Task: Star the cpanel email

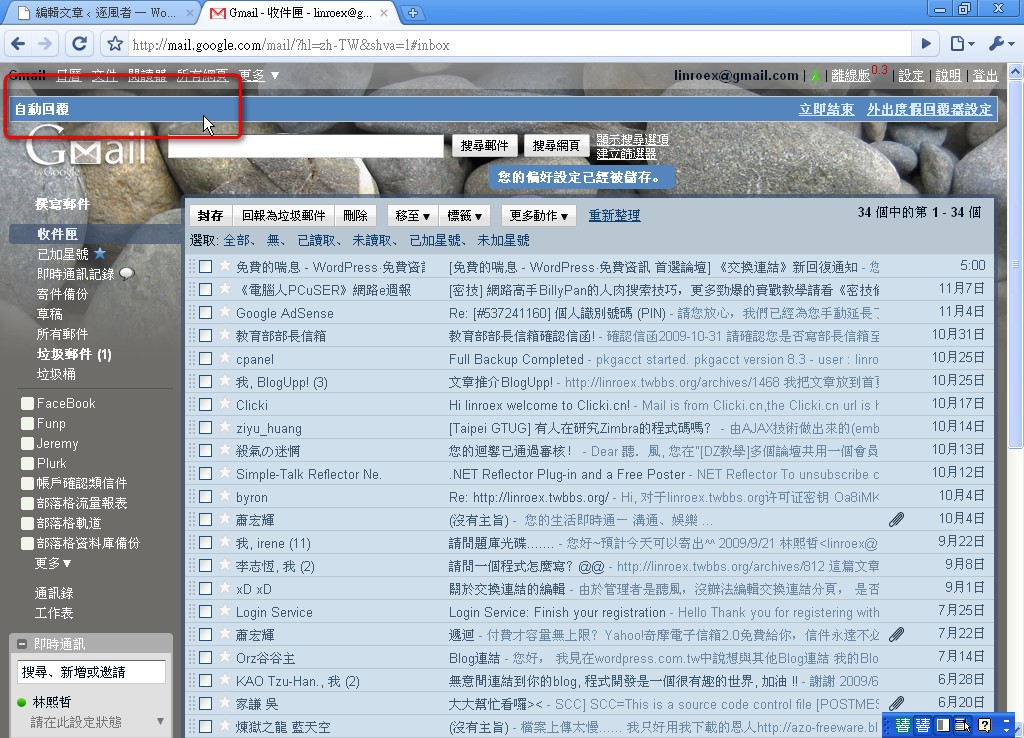Action: point(225,359)
